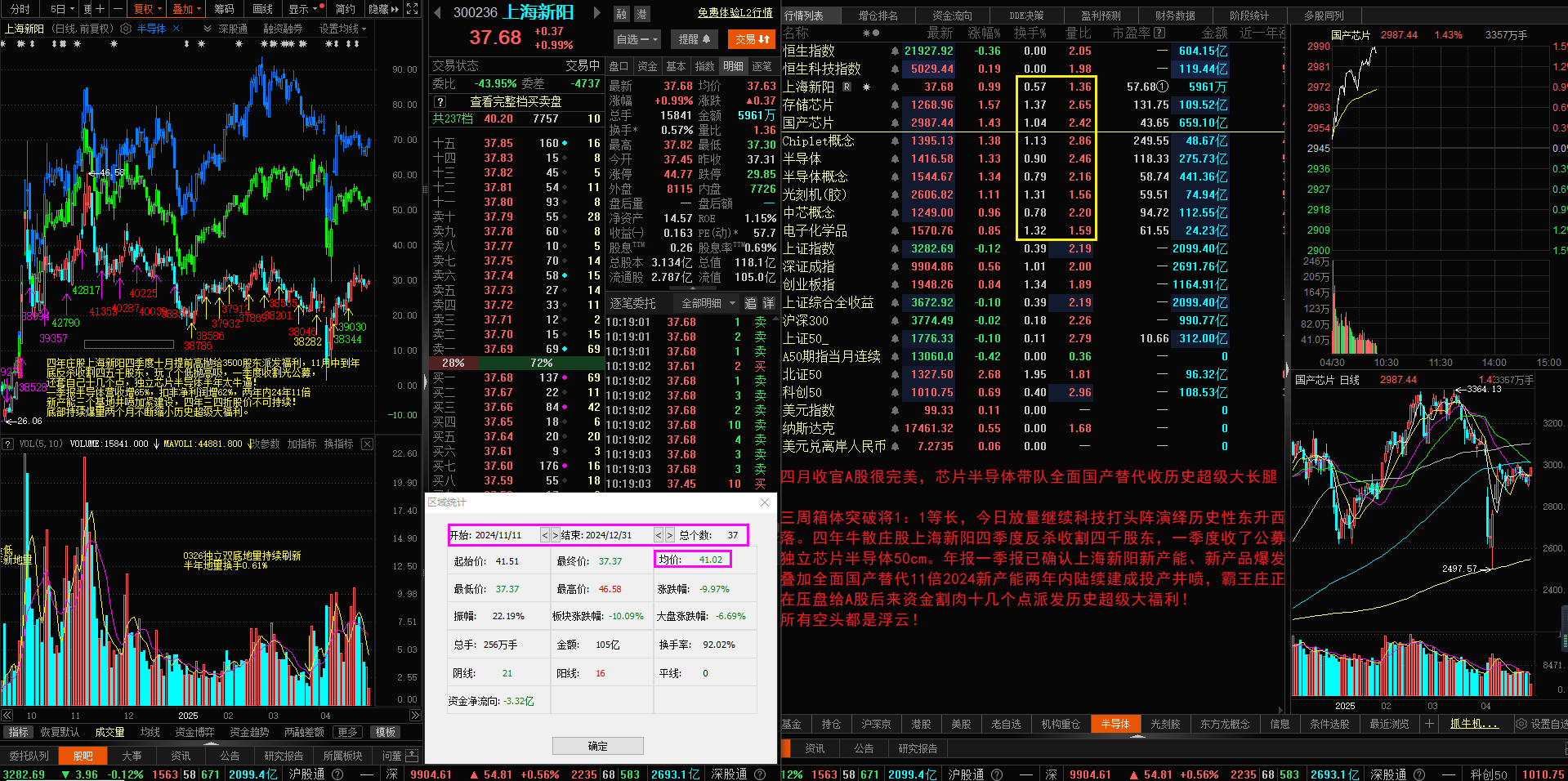This screenshot has width=1568, height=781.
Task: Toggle alert bell on 上海新阳 row
Action: 896,87
